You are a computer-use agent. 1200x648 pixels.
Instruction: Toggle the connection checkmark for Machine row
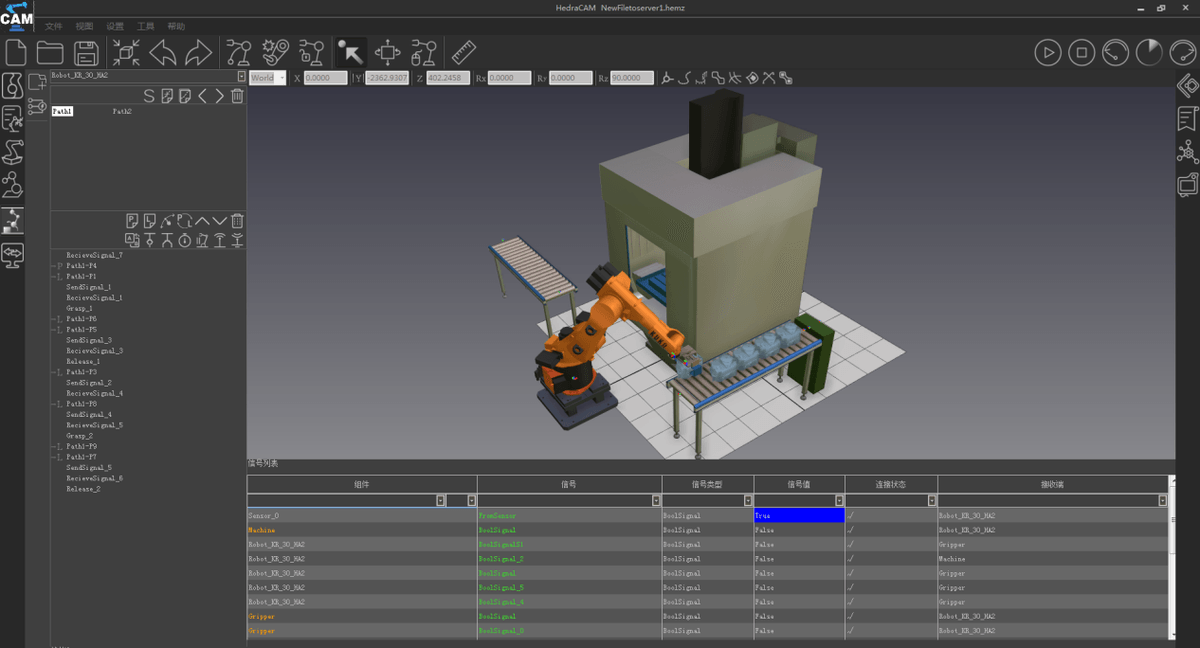click(x=851, y=530)
